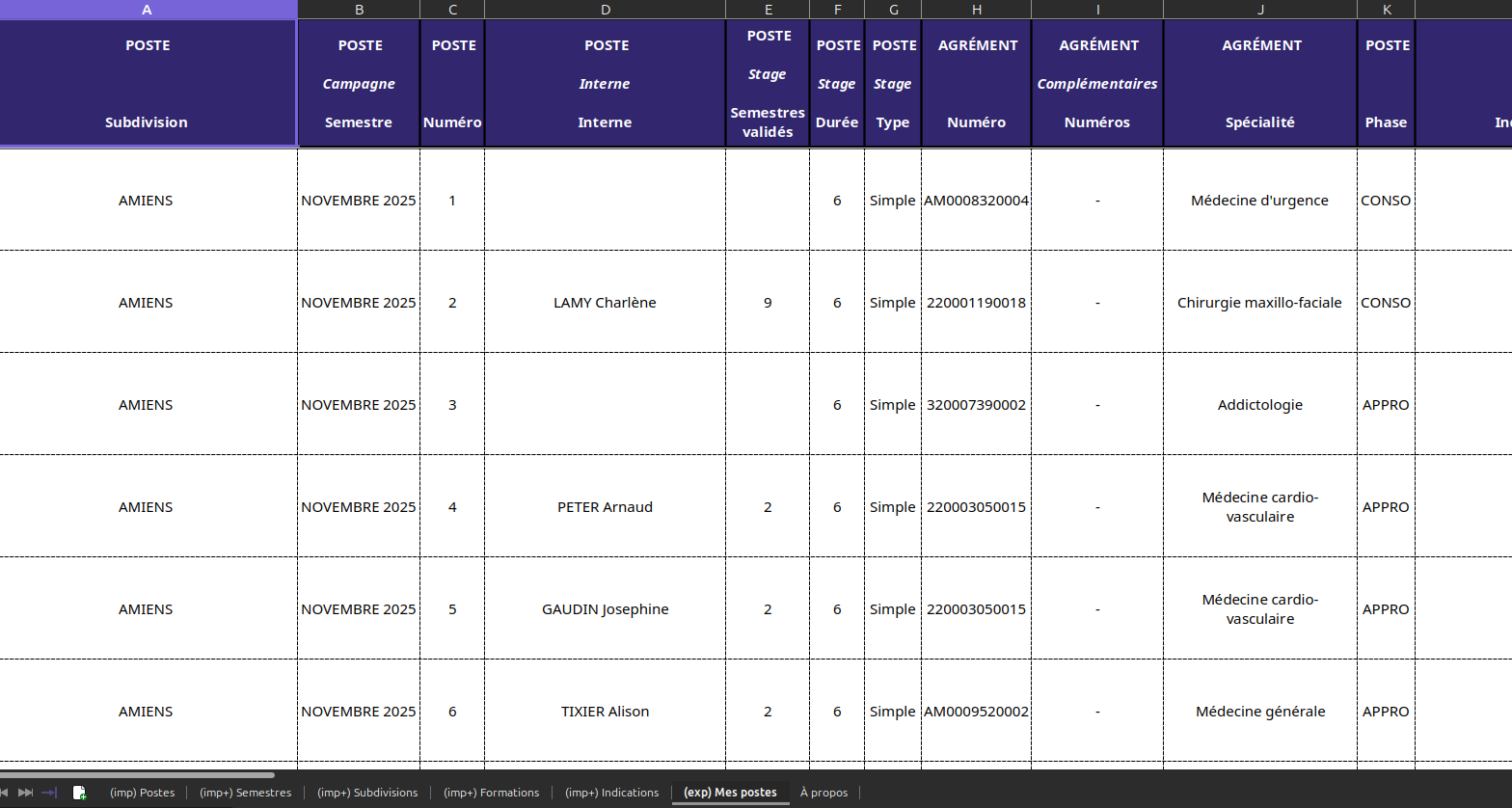Open the (imp+) Semestres sheet tab
This screenshot has height=808, width=1512.
click(x=245, y=793)
